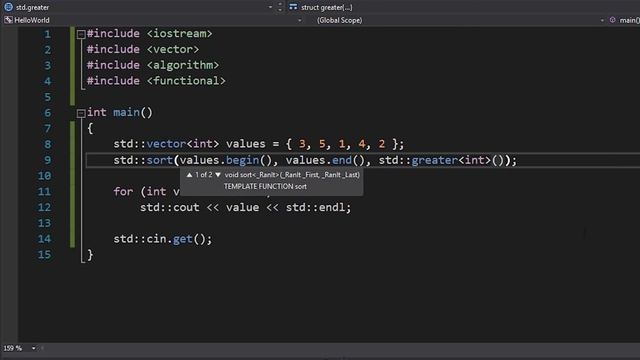Click the 159 % zoom value
The height and width of the screenshot is (360, 640).
pyautogui.click(x=13, y=348)
